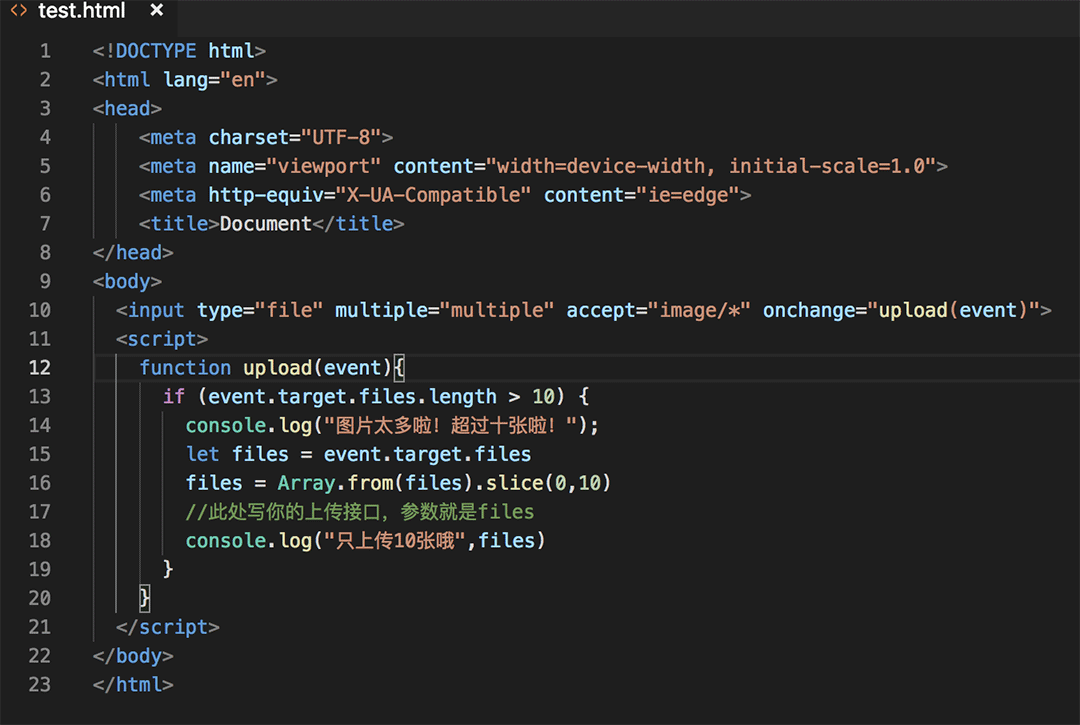The image size is (1080, 725).
Task: Click the opening body tag
Action: [x=127, y=282]
